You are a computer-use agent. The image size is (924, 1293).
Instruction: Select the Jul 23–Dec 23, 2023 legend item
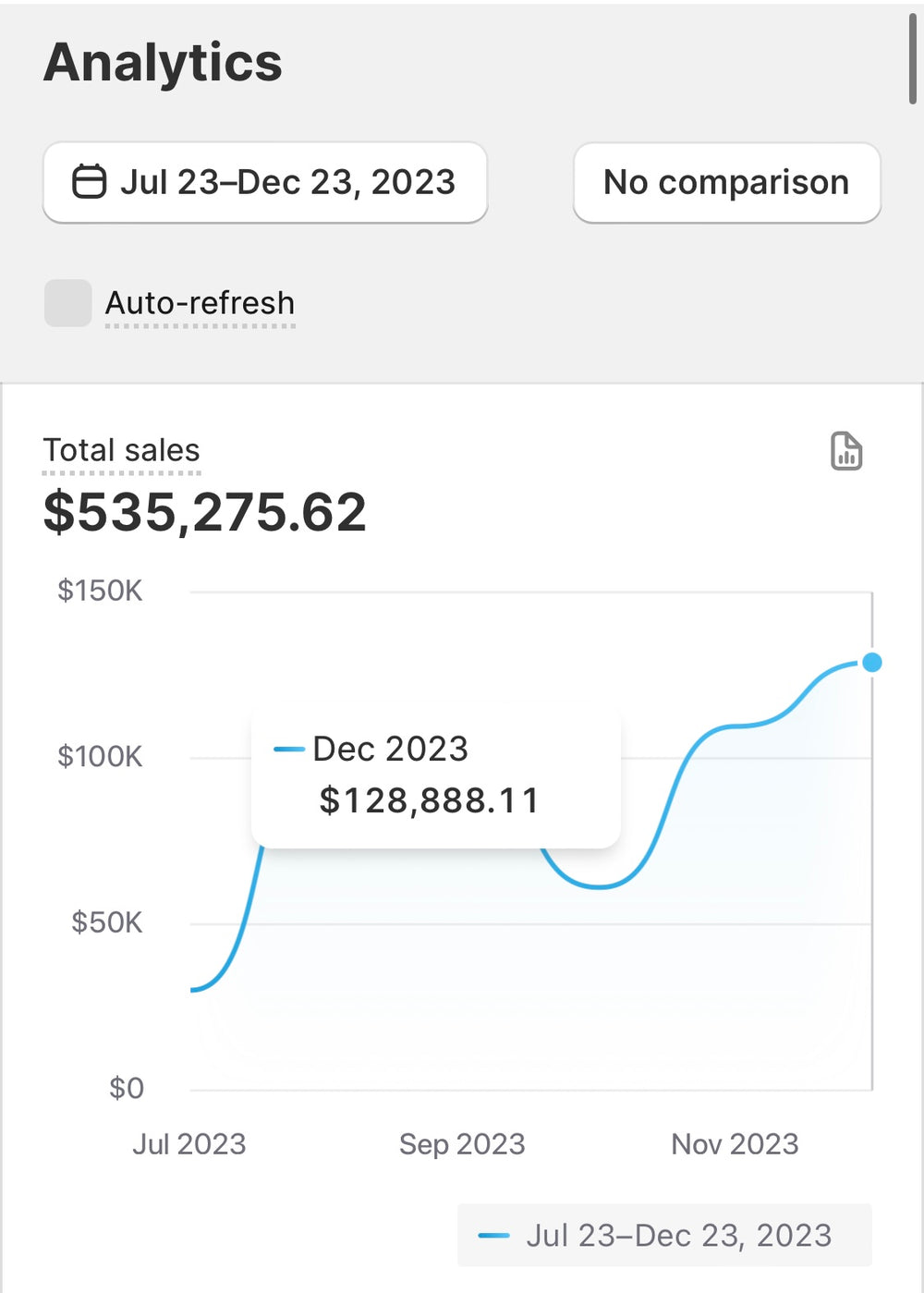coord(664,1236)
